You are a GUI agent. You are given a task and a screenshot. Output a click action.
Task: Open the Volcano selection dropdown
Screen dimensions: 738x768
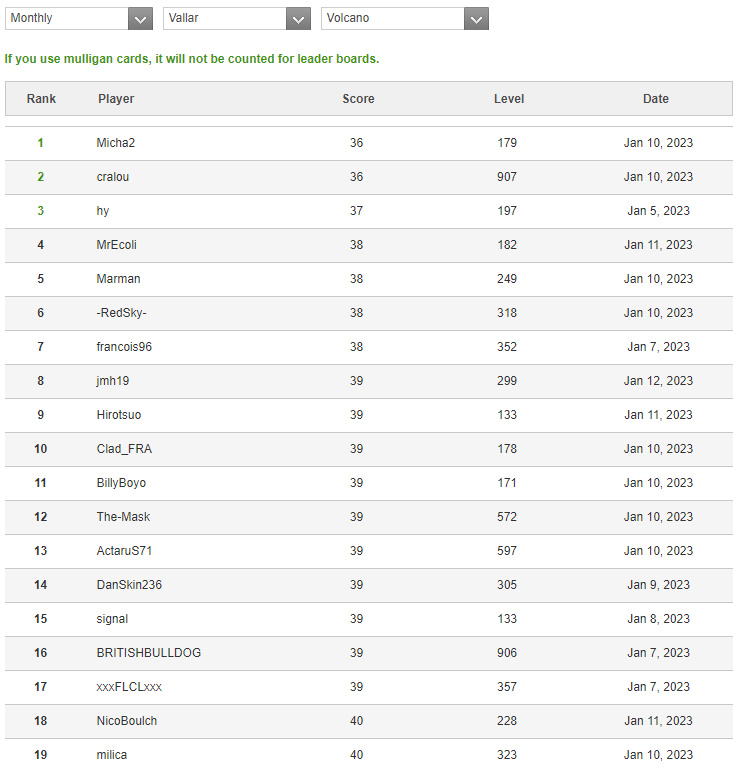click(x=404, y=18)
